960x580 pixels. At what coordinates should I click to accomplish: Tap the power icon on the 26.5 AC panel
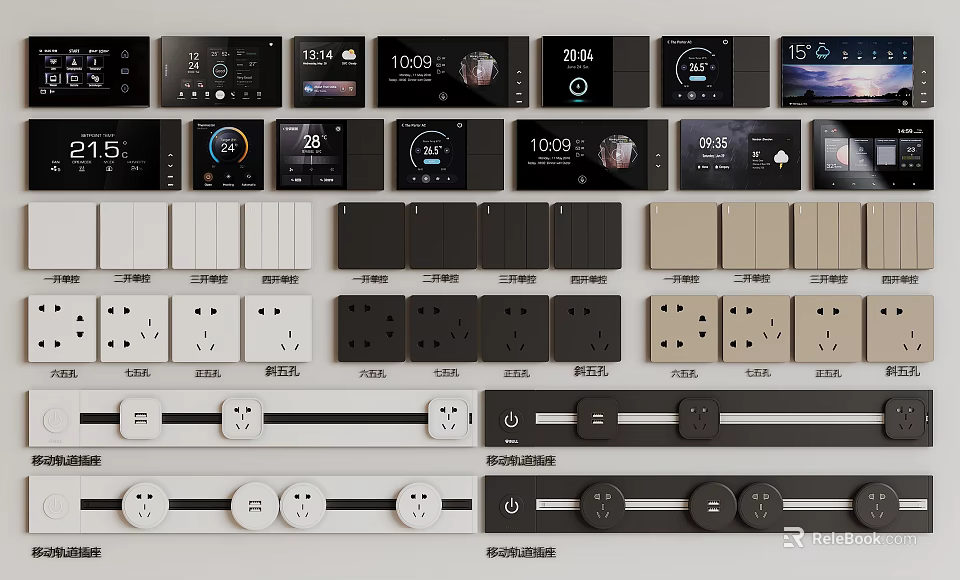click(x=725, y=42)
